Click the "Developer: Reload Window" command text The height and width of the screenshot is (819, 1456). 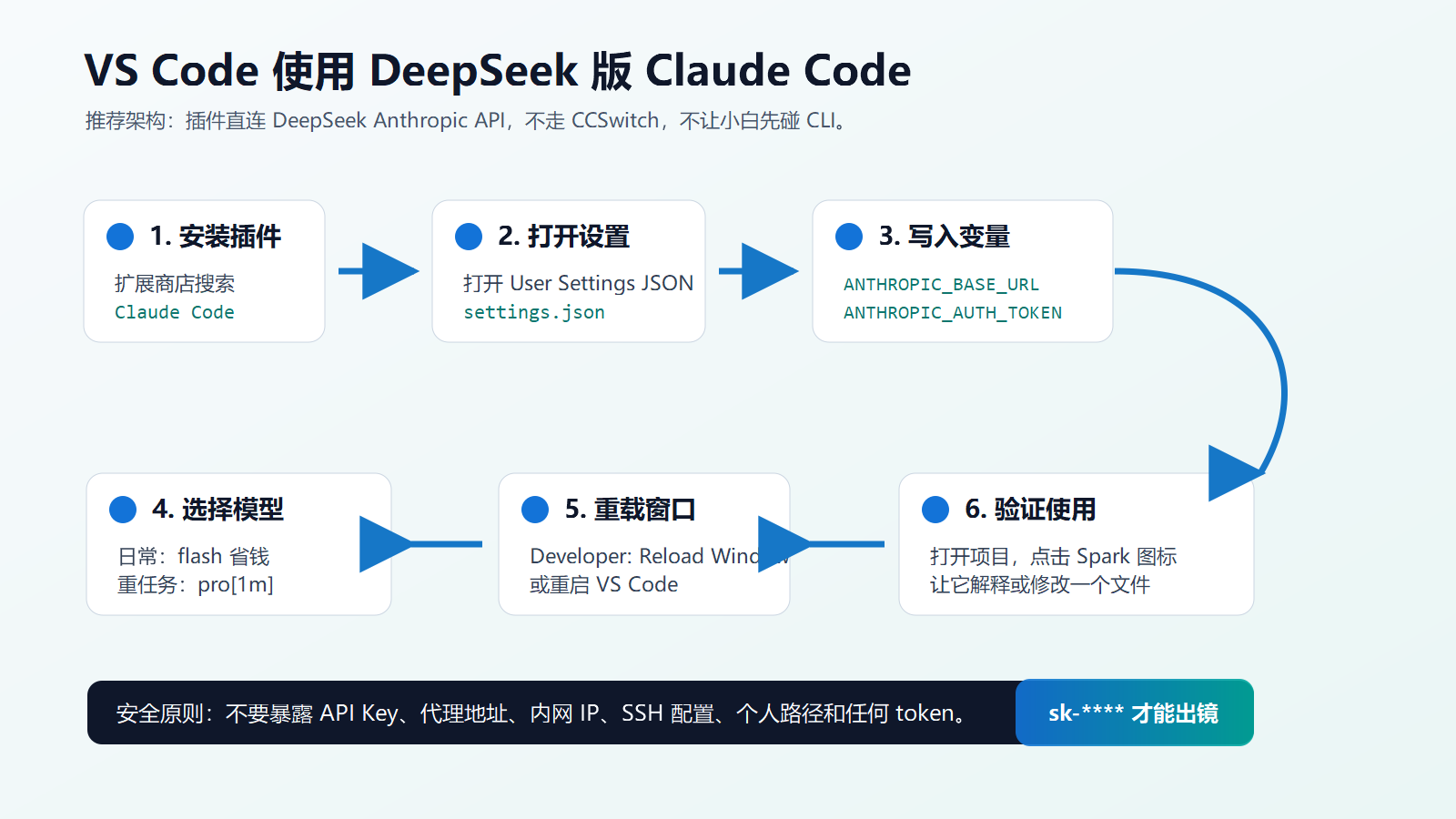[660, 556]
